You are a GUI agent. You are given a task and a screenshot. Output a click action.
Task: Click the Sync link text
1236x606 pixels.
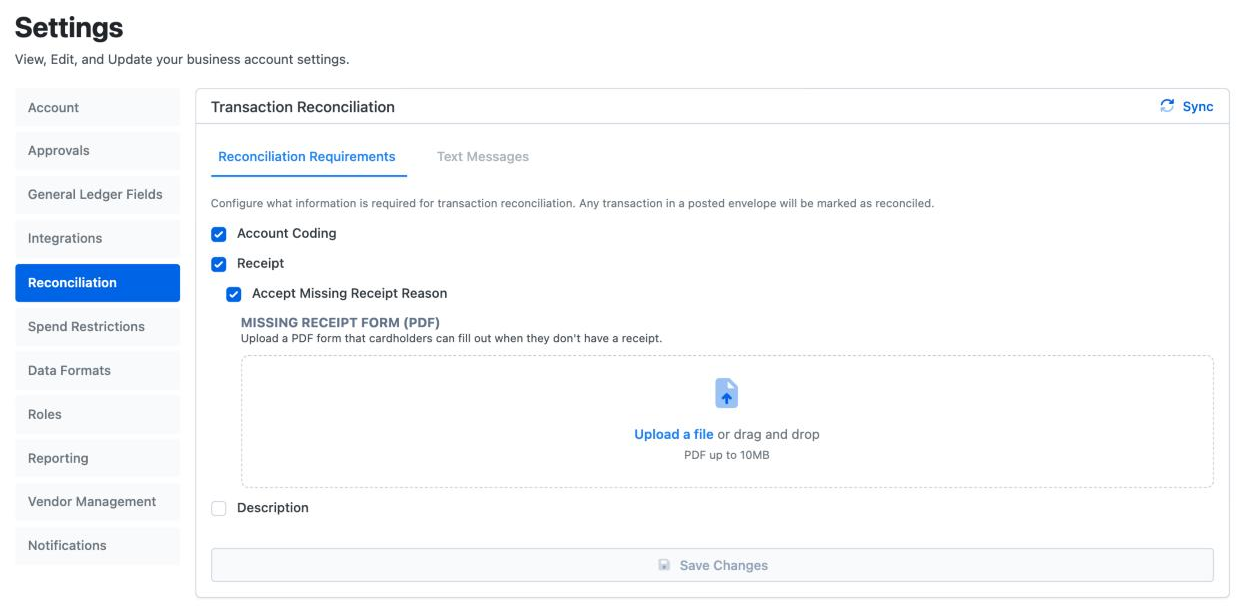[x=1198, y=107]
